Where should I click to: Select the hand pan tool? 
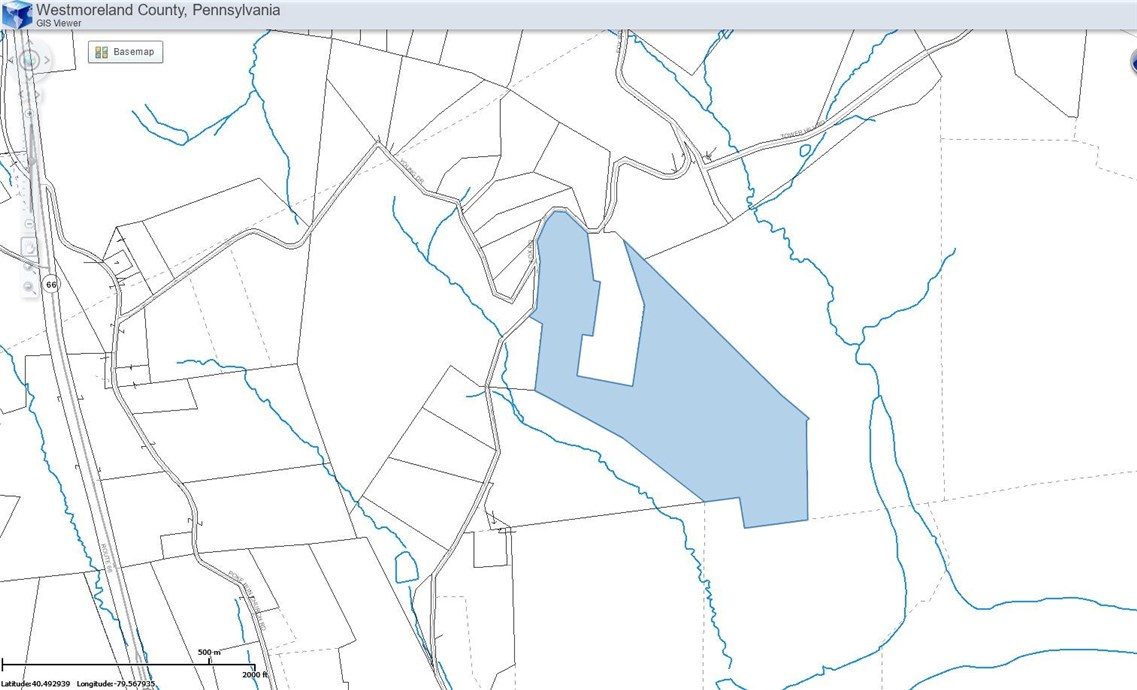point(29,248)
